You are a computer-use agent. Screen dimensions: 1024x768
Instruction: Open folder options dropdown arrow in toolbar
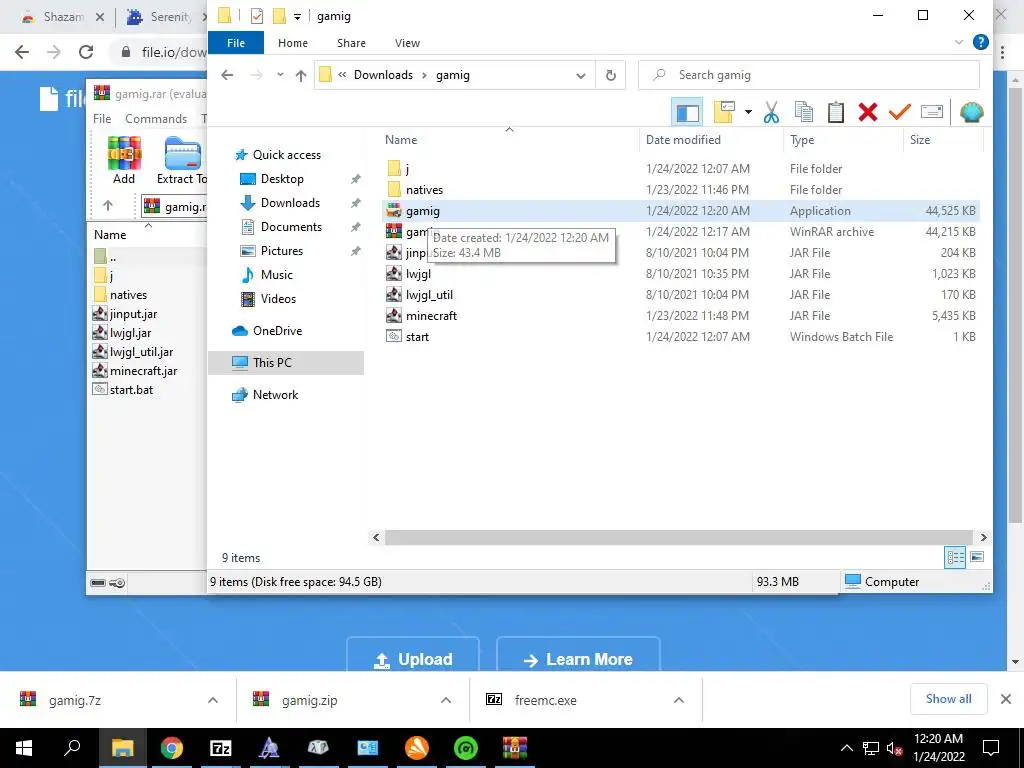[748, 112]
